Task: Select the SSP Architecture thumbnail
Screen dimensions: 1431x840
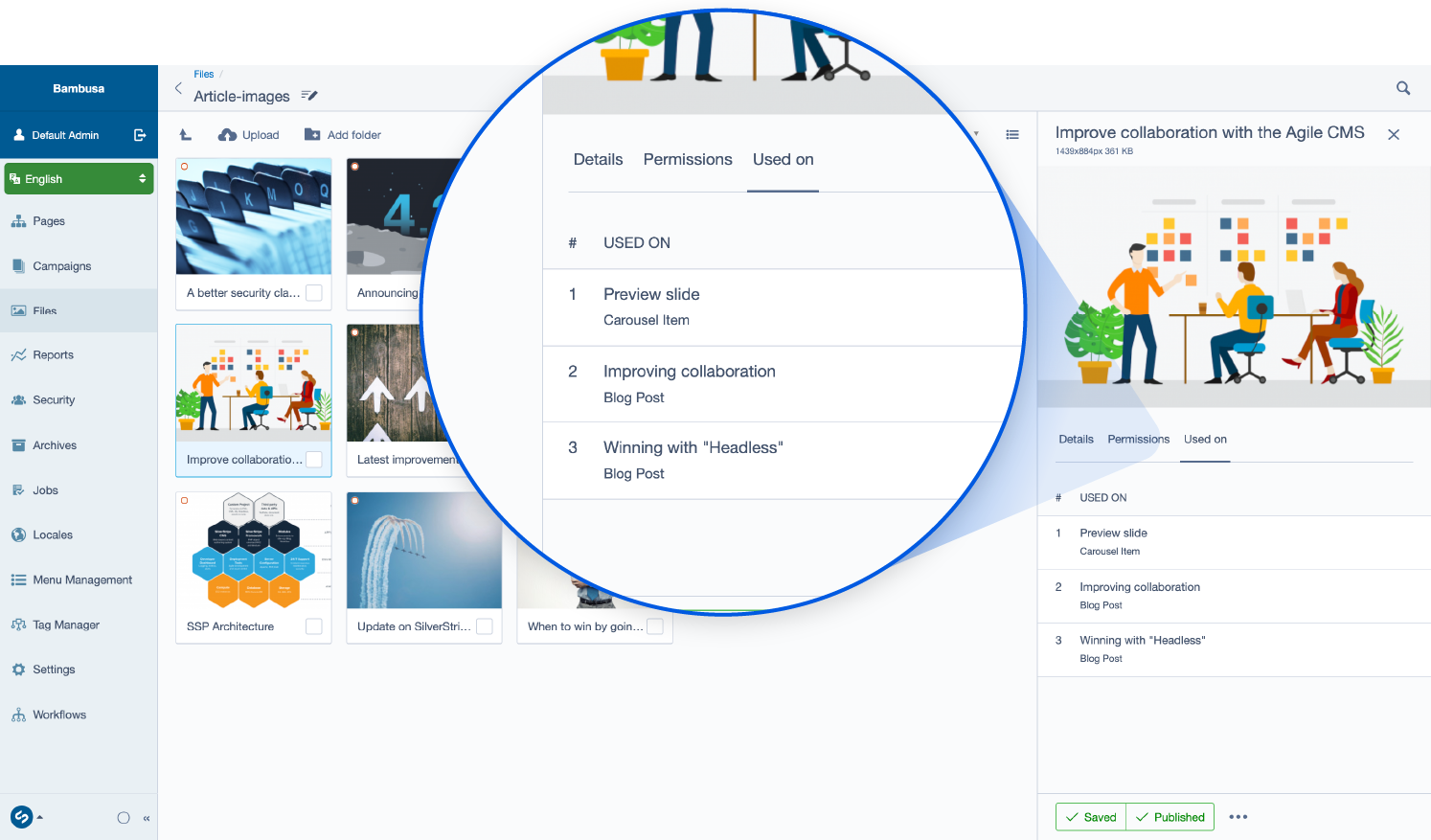Action: coord(253,551)
